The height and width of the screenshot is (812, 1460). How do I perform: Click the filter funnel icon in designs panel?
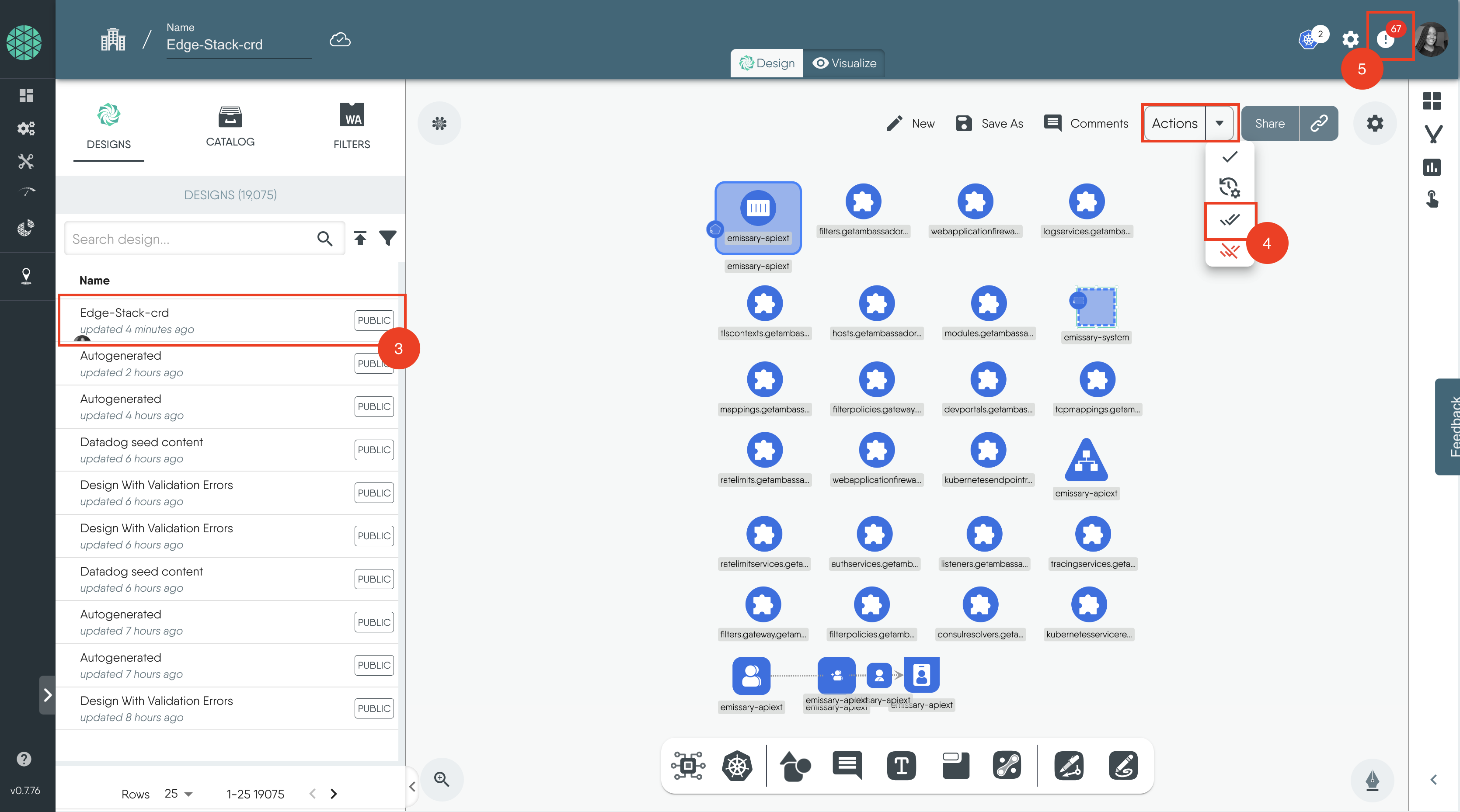pos(388,239)
